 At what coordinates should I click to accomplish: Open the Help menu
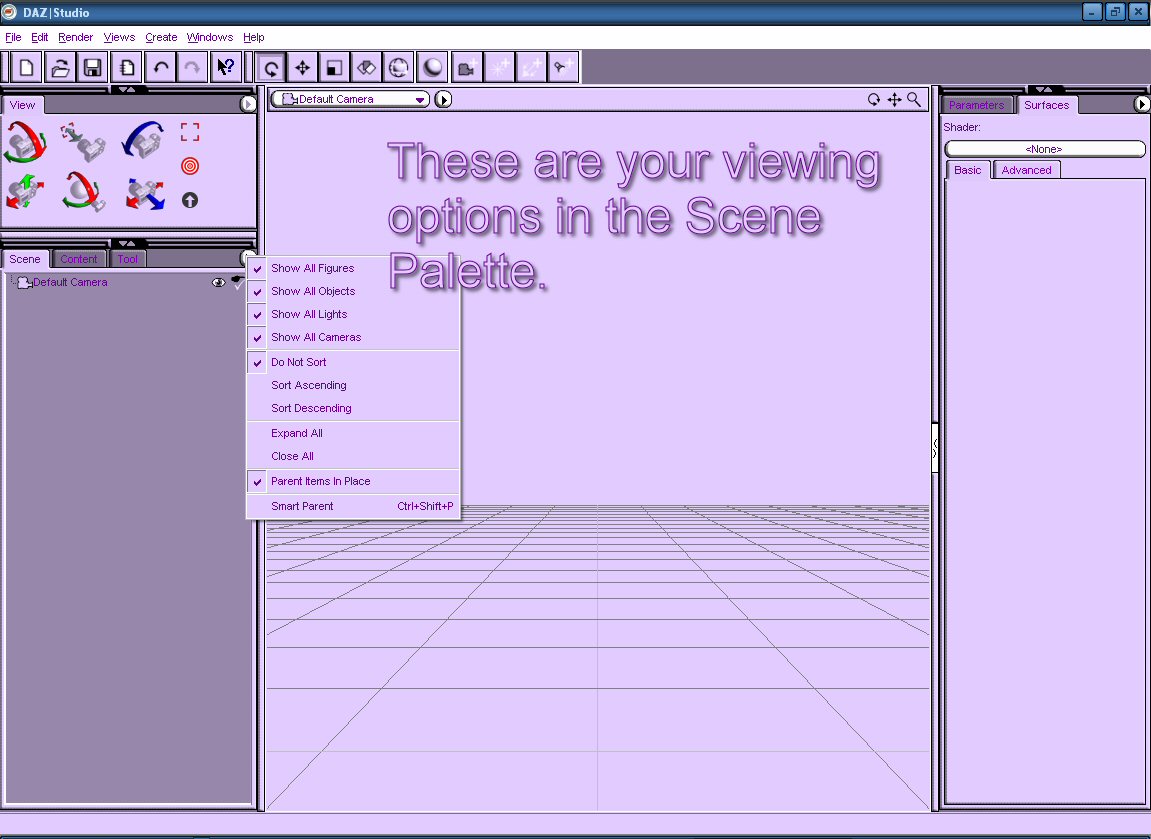253,37
